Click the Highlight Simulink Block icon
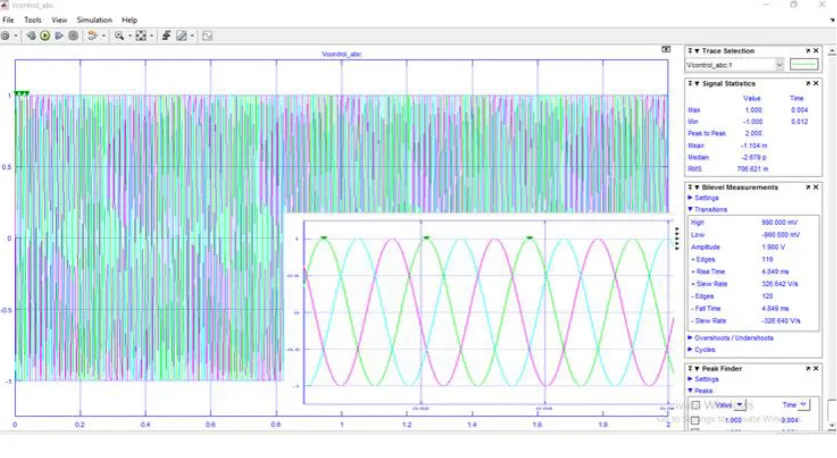Screen dimensions: 837x458 pos(92,36)
